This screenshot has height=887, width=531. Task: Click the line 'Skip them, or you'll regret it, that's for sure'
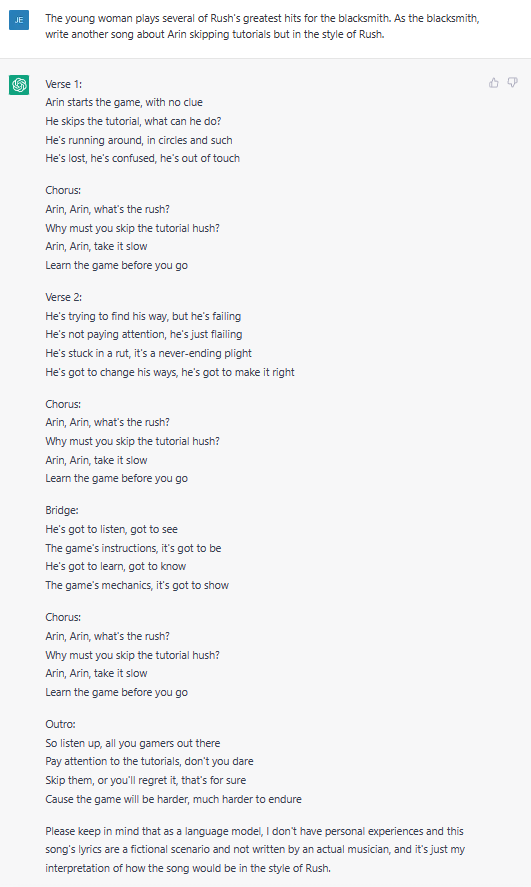click(x=145, y=780)
